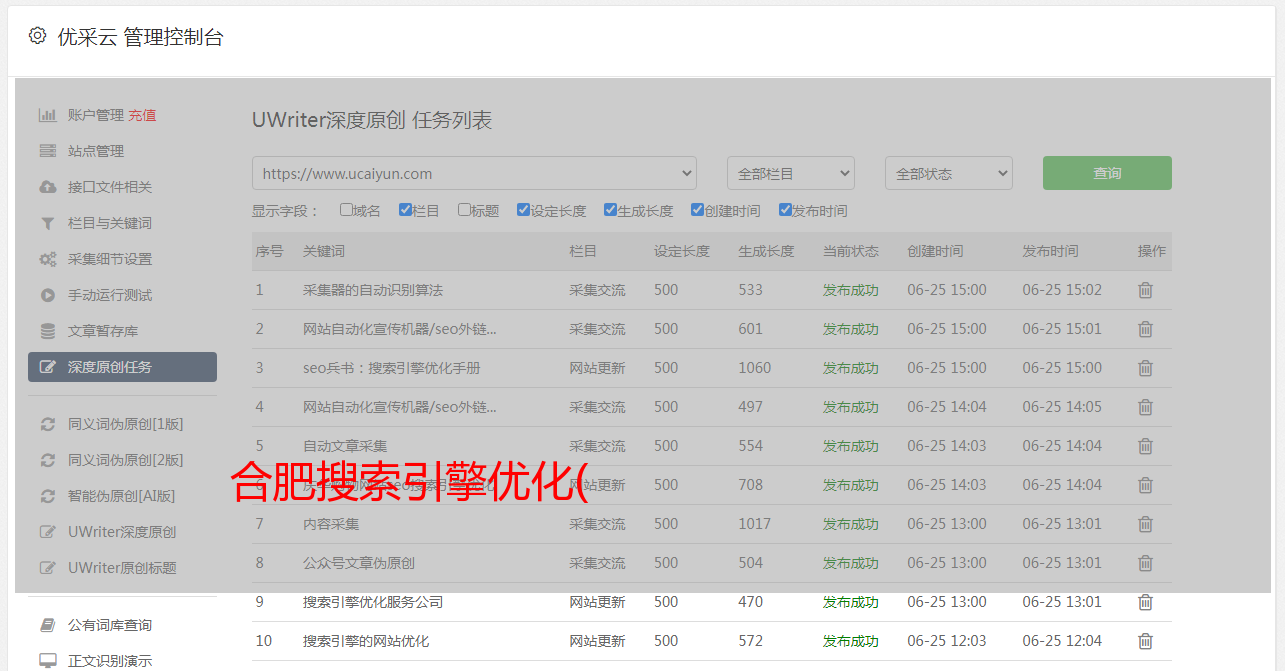The width and height of the screenshot is (1285, 671).
Task: Click the 栏目与关键词 filter icon
Action: (x=47, y=223)
